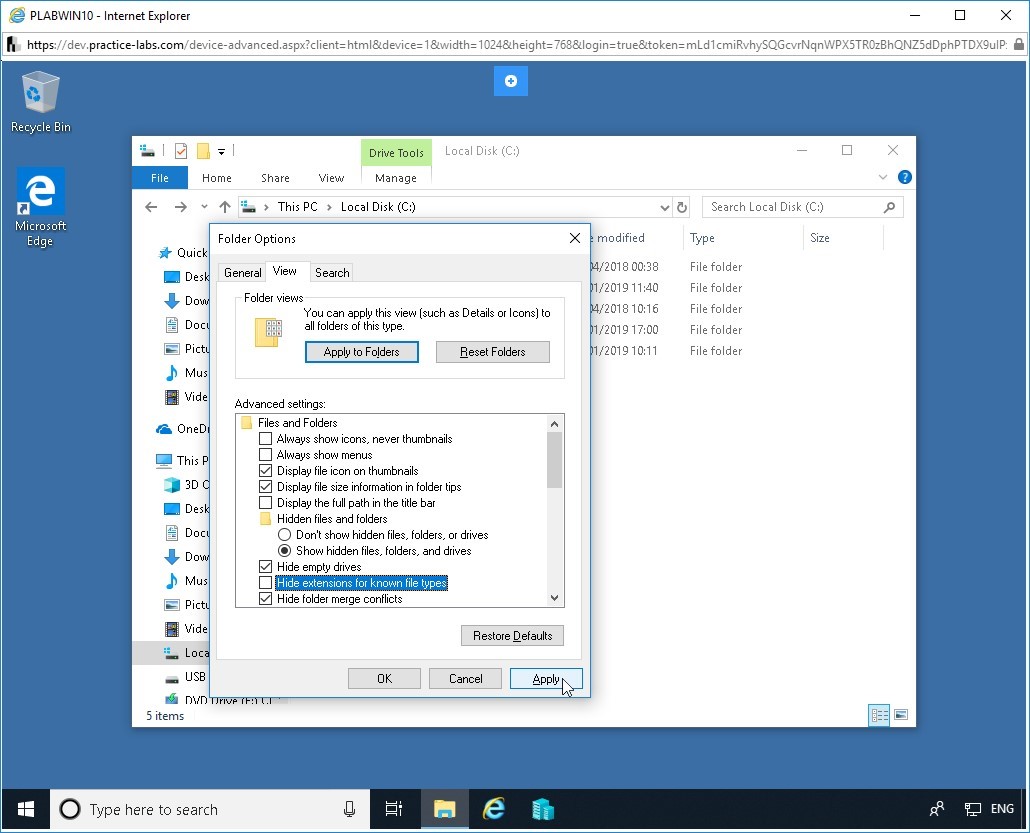Launch Microsoft Edge from the desktop shortcut

pos(40,207)
